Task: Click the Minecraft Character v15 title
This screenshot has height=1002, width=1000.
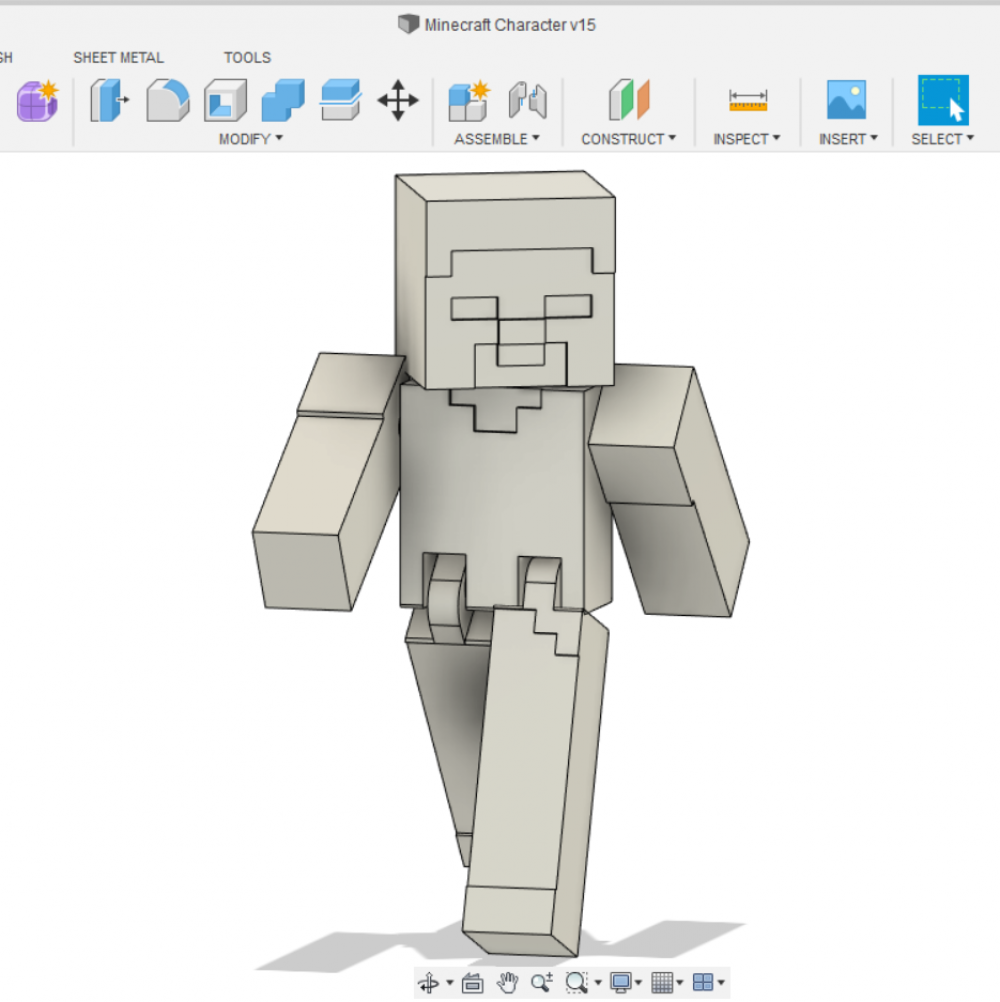Action: [510, 25]
